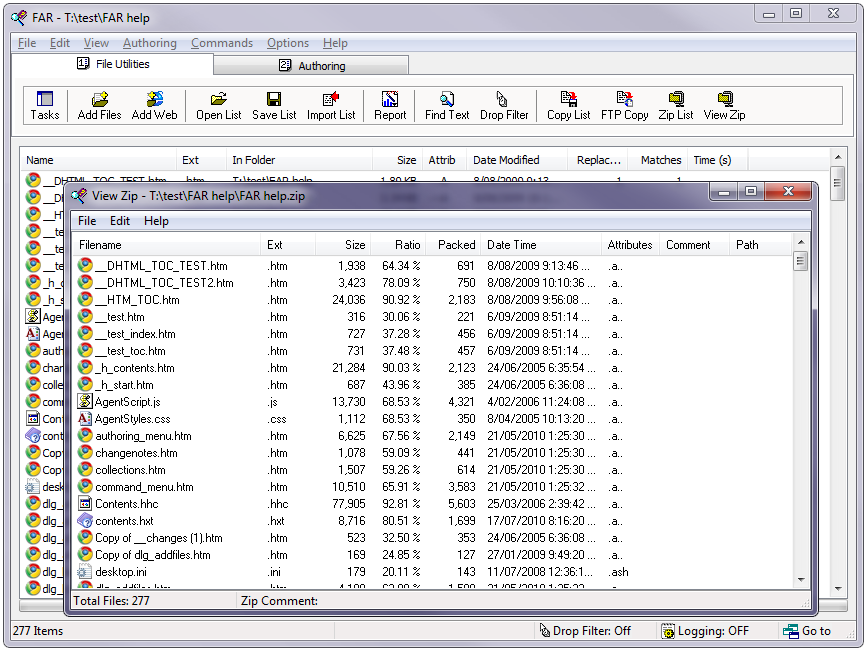The height and width of the screenshot is (654, 867).
Task: Switch to the Authoring tab
Action: (x=311, y=66)
